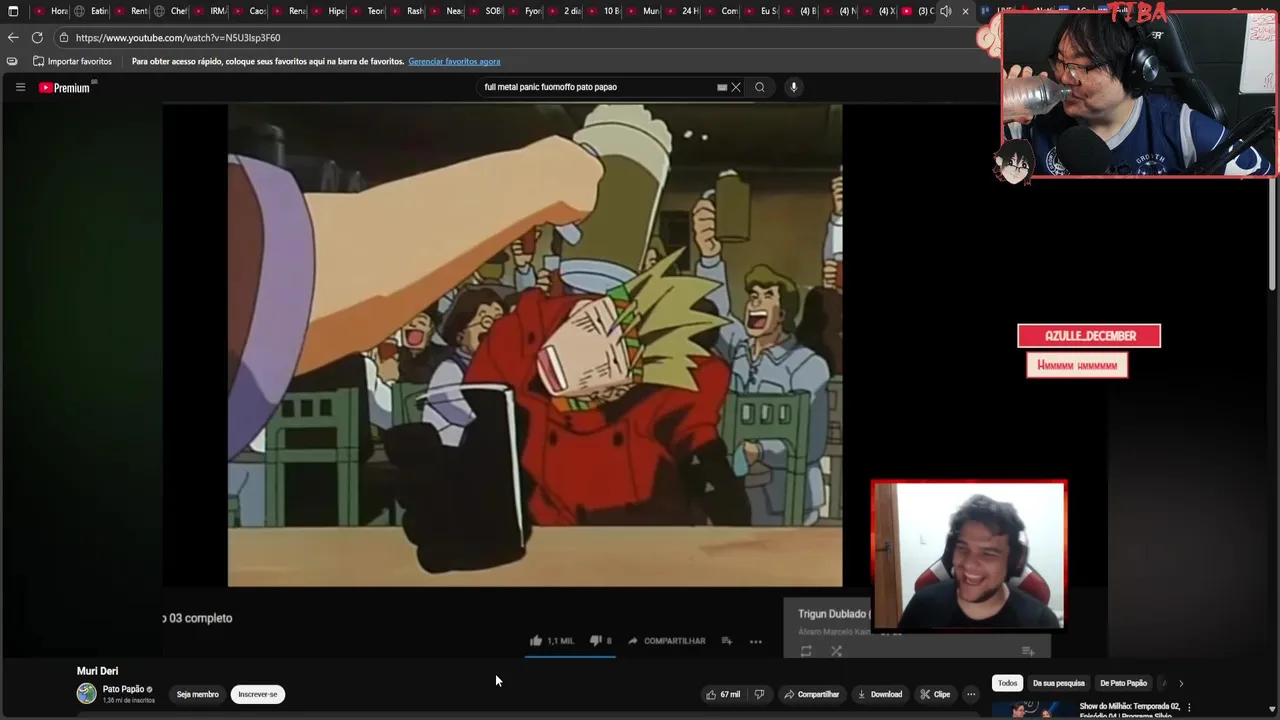Click the 'AZULLE_DECEMBER' chat overlay name
Viewport: 1280px width, 720px height.
pyautogui.click(x=1089, y=336)
